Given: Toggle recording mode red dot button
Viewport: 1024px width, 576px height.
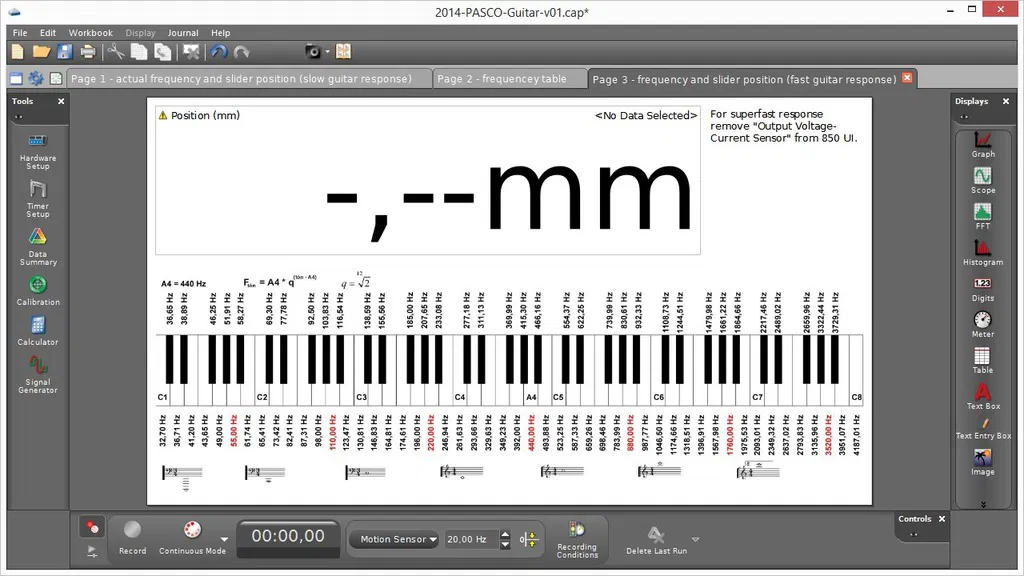Looking at the screenshot, I should point(92,528).
